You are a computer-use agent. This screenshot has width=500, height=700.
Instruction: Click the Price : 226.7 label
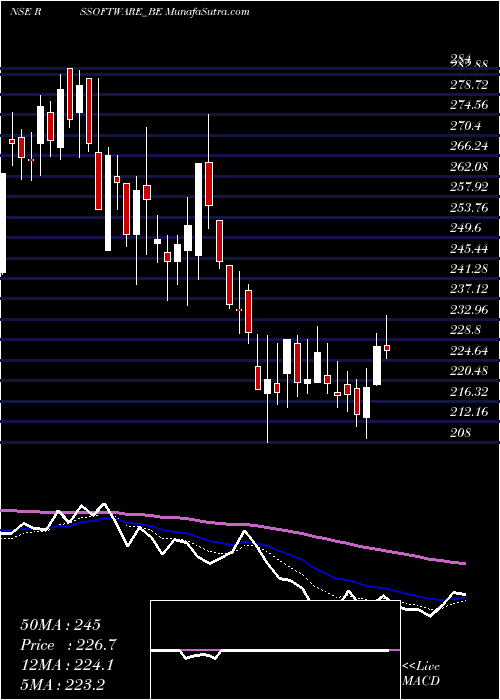68,645
